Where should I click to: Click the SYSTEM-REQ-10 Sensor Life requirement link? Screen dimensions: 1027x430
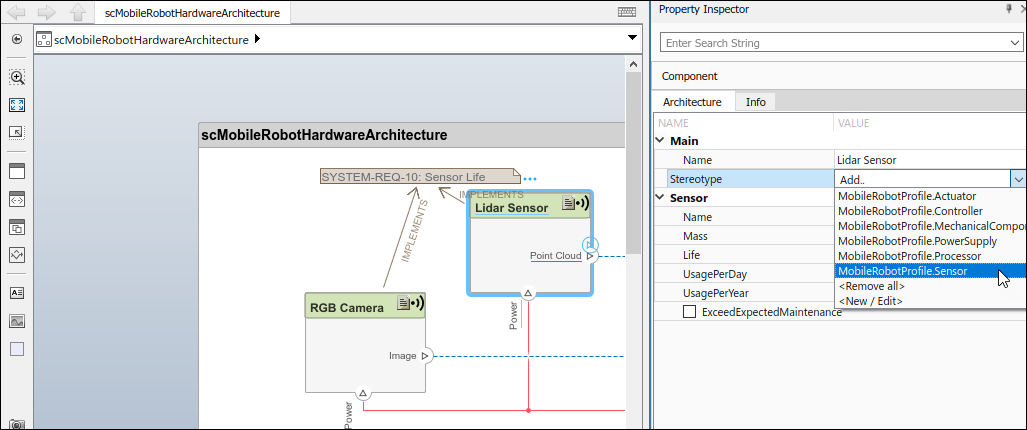(x=403, y=177)
